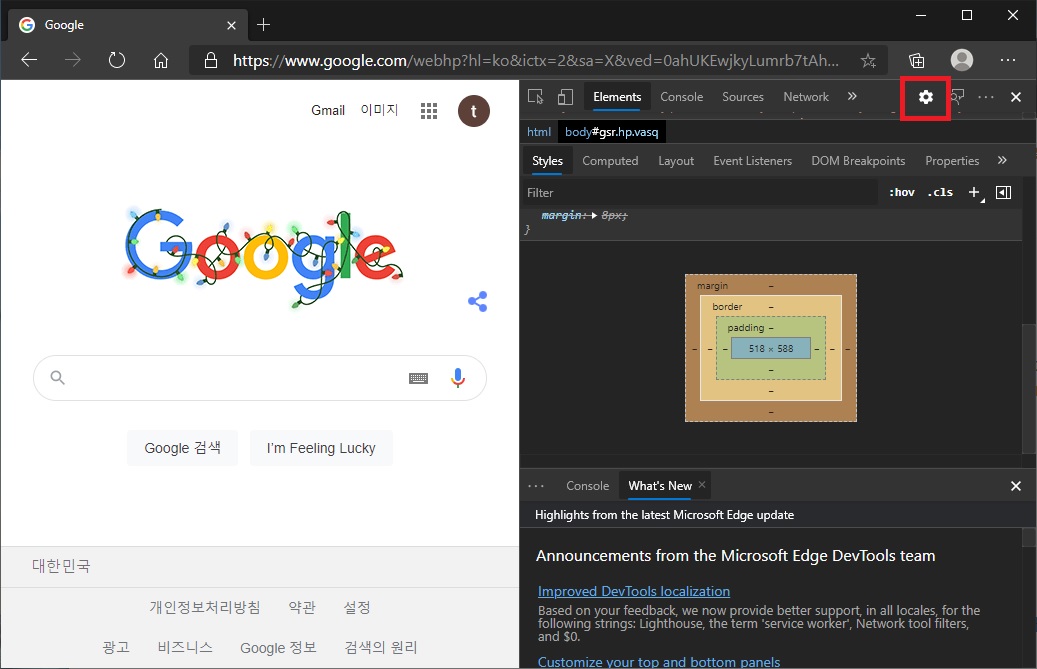Open the Sources tab
The image size is (1037, 669).
coord(743,97)
